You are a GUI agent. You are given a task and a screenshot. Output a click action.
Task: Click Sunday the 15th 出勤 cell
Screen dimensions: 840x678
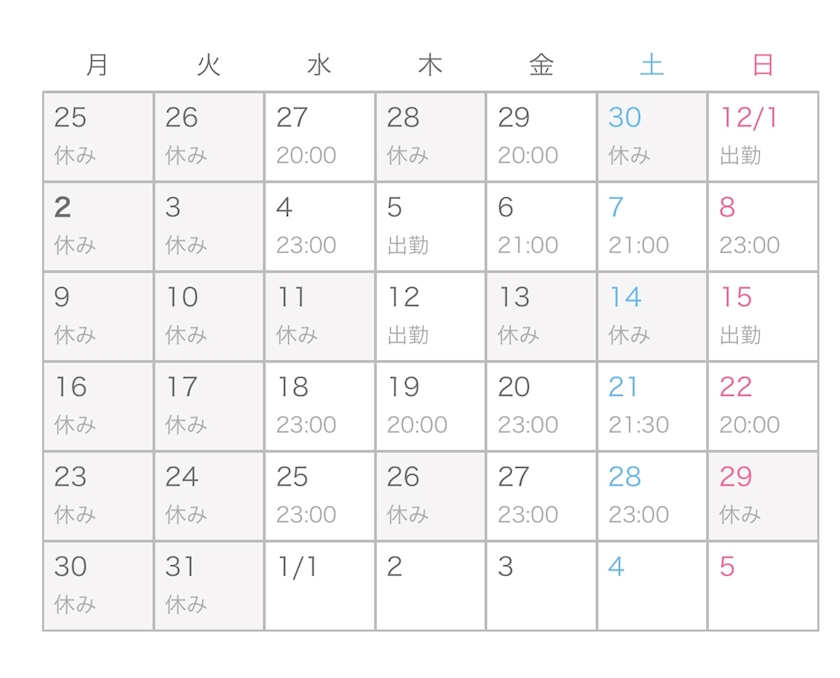tap(762, 316)
